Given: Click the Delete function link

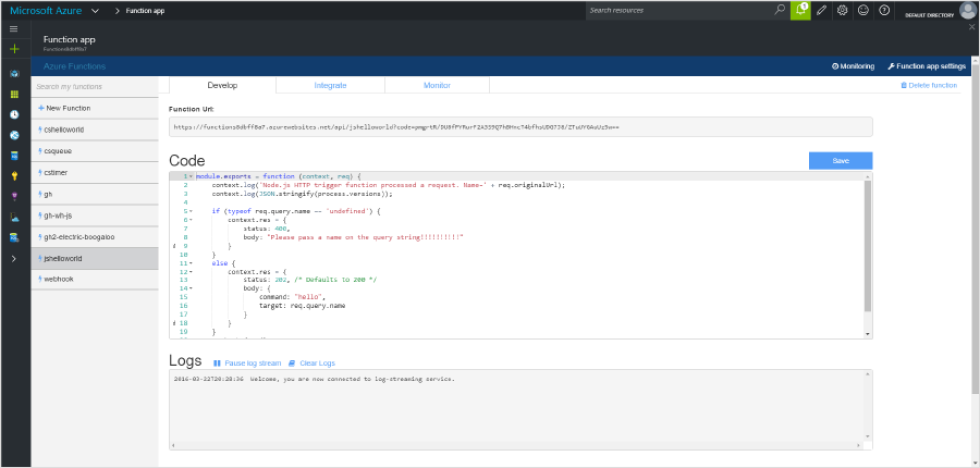Looking at the screenshot, I should [x=929, y=86].
